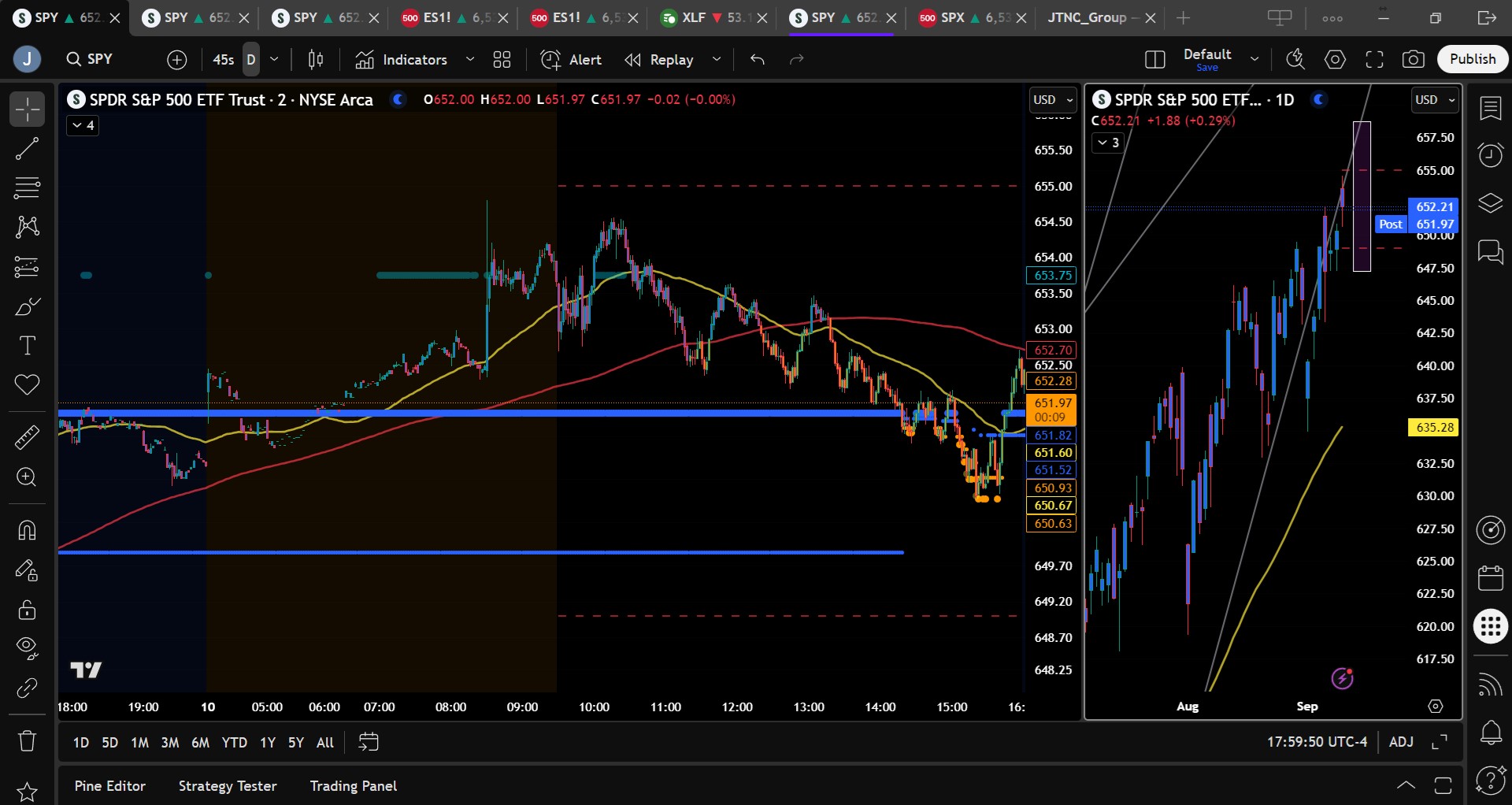The height and width of the screenshot is (805, 1512).
Task: Open the main chart USD currency dropdown
Action: [1053, 100]
